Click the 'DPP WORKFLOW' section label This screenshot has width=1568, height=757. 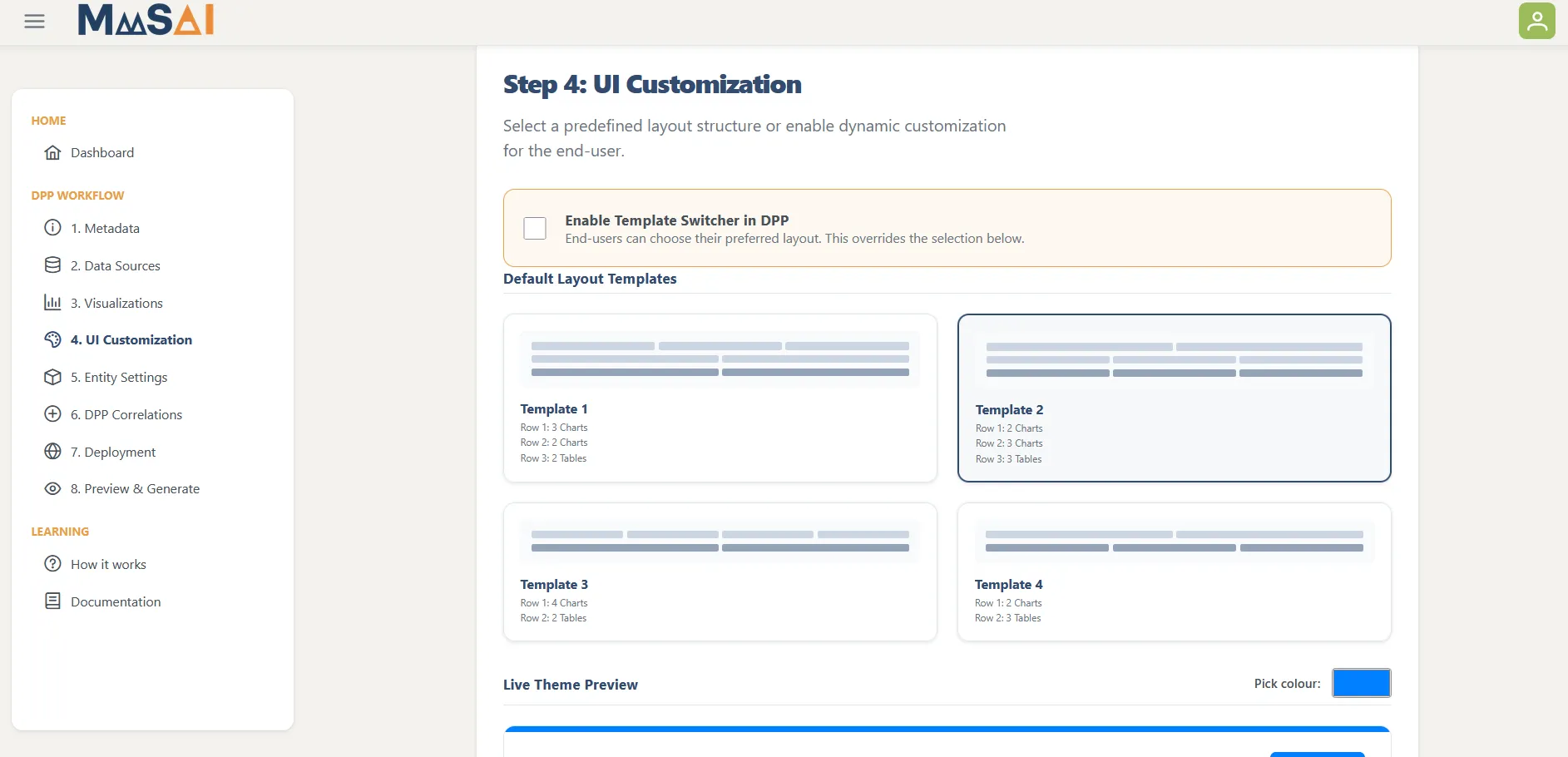(77, 195)
